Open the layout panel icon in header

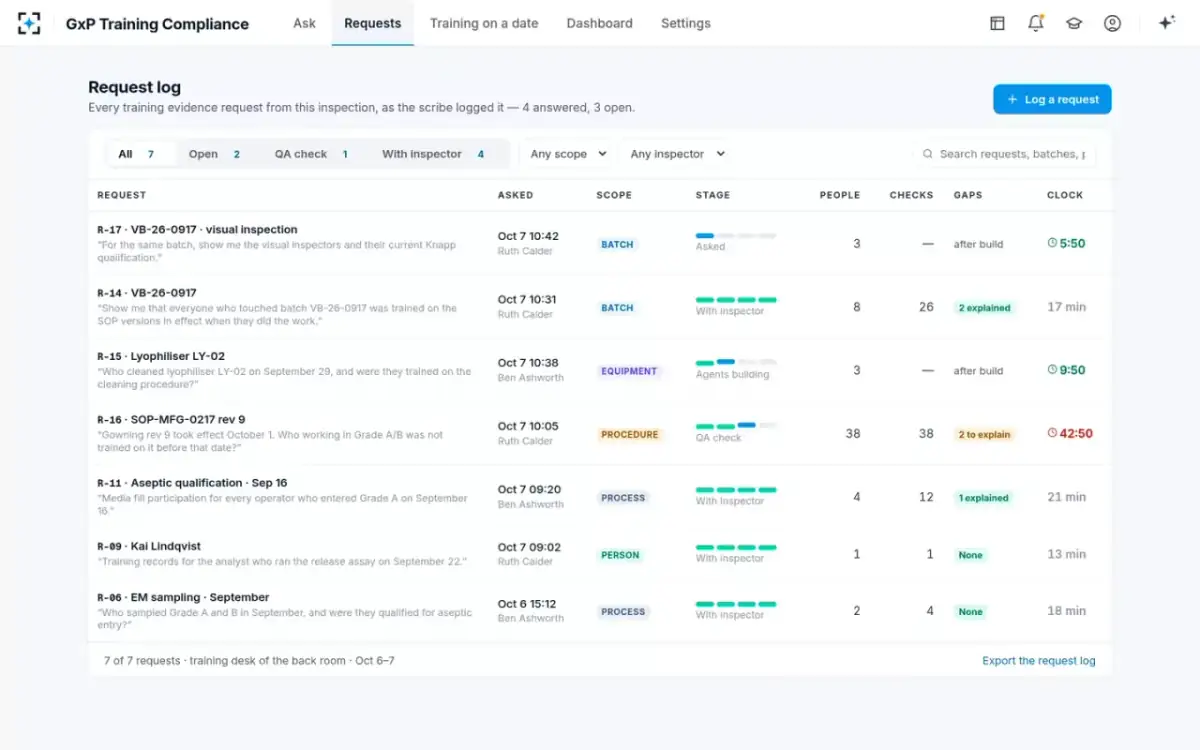pyautogui.click(x=997, y=23)
